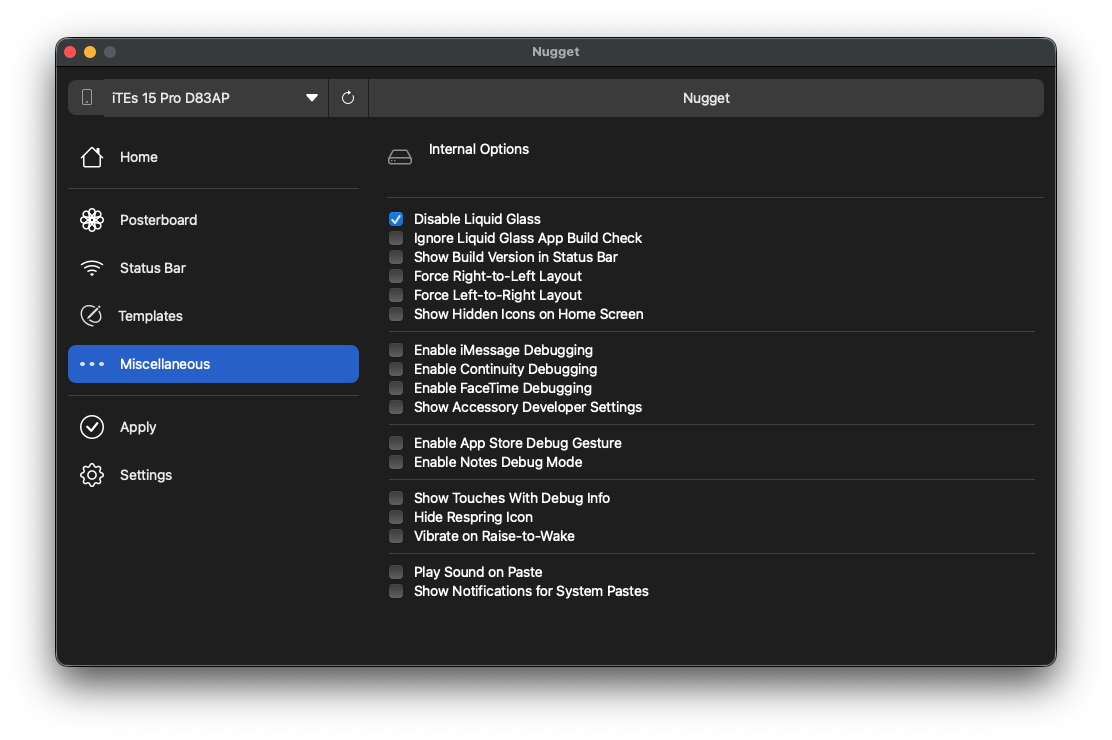Click the phone device icon

point(87,98)
